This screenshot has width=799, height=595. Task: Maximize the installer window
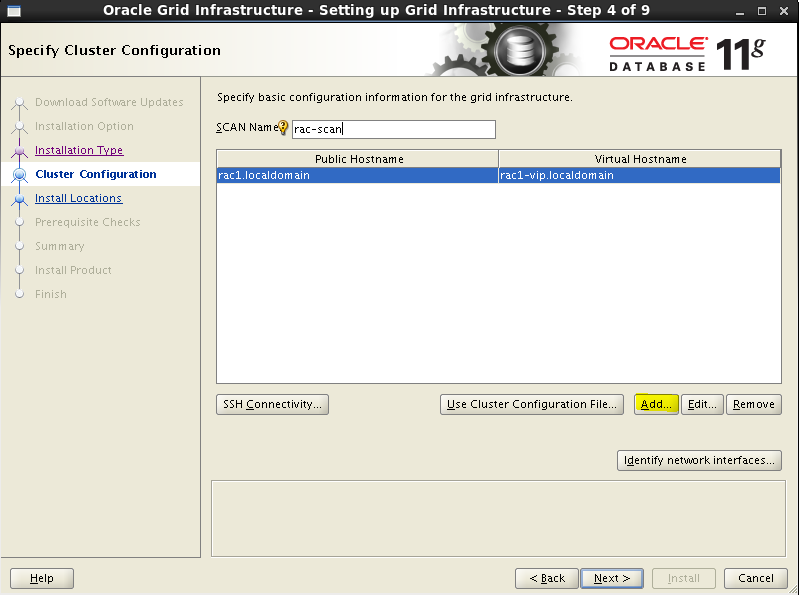pyautogui.click(x=762, y=11)
